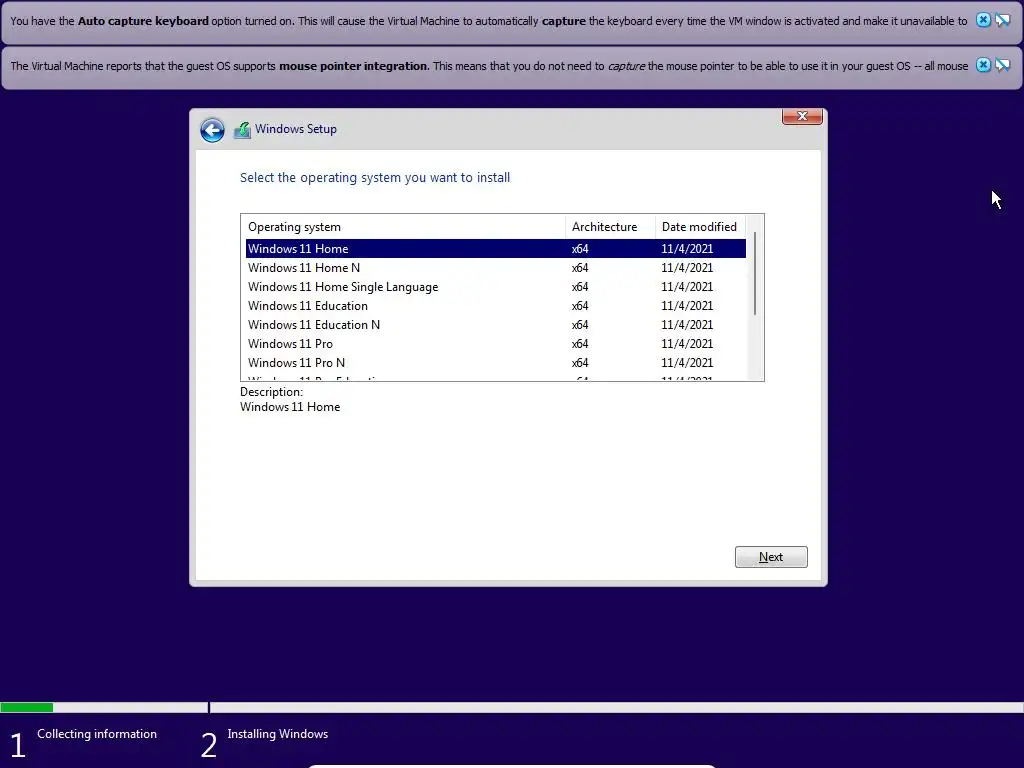This screenshot has width=1024, height=768.
Task: Select Windows 11 Pro edition
Action: pyautogui.click(x=496, y=344)
